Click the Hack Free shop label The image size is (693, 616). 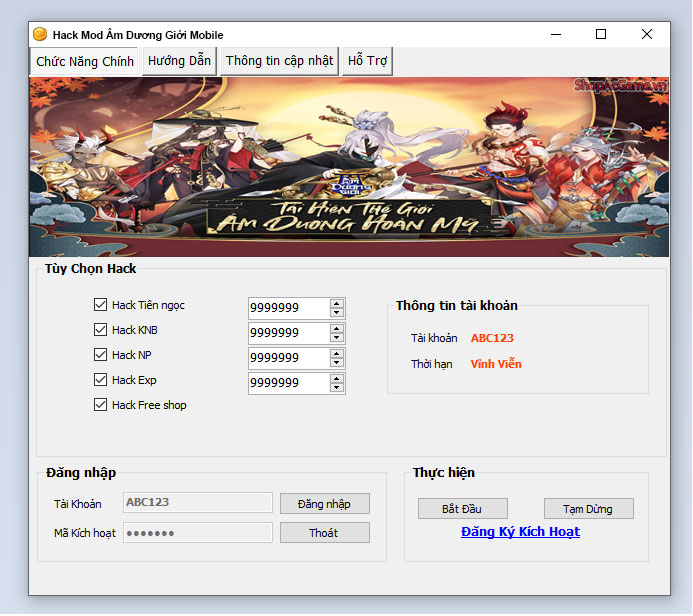pos(149,405)
